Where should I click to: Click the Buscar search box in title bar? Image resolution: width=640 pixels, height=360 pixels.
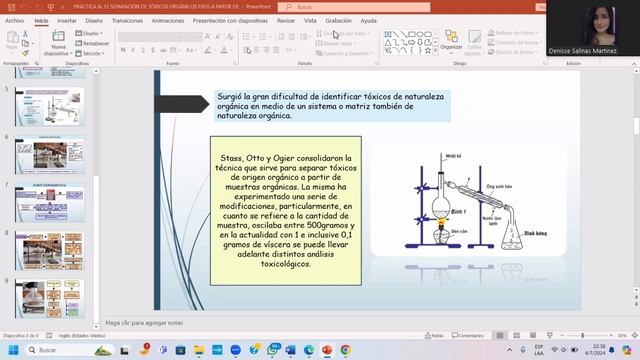[x=354, y=7]
